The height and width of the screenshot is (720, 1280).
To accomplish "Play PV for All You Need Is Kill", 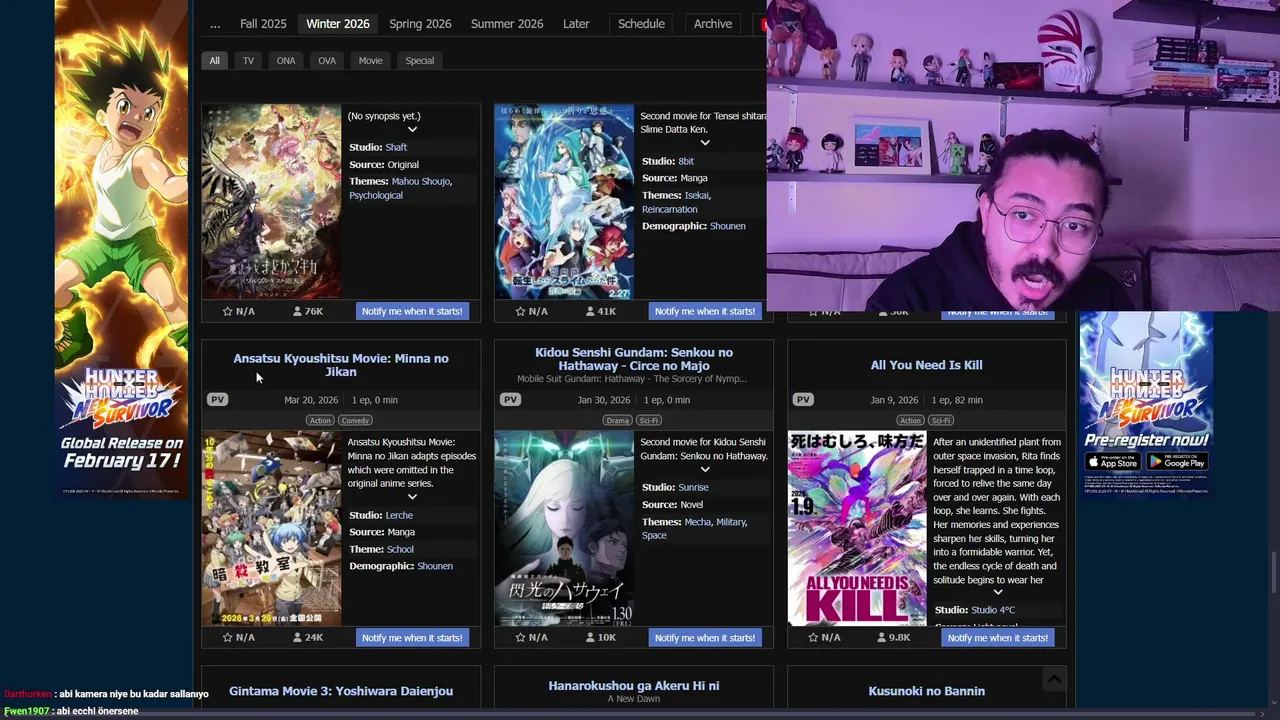I will [803, 400].
